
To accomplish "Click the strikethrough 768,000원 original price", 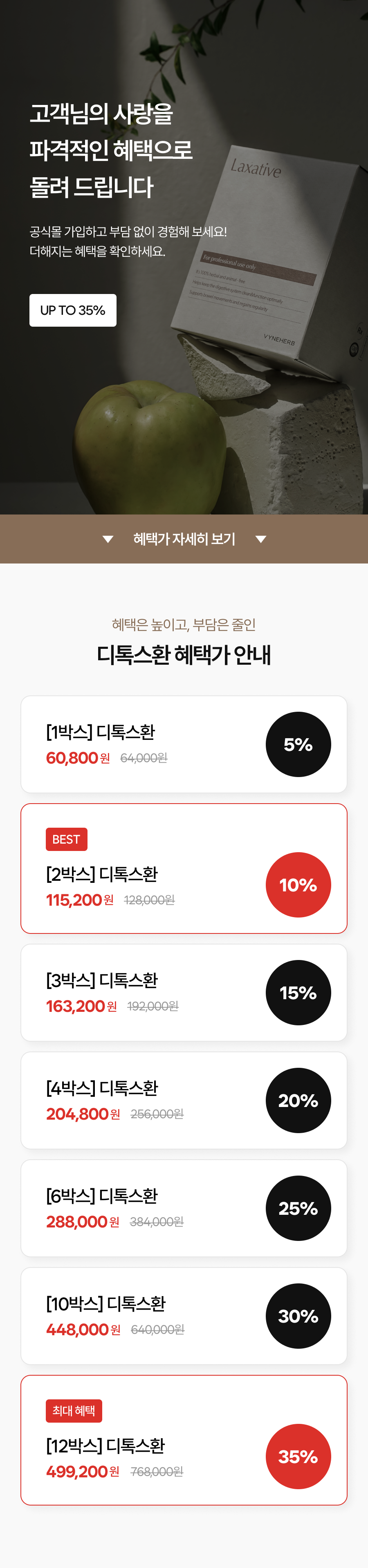I will coord(157,1471).
